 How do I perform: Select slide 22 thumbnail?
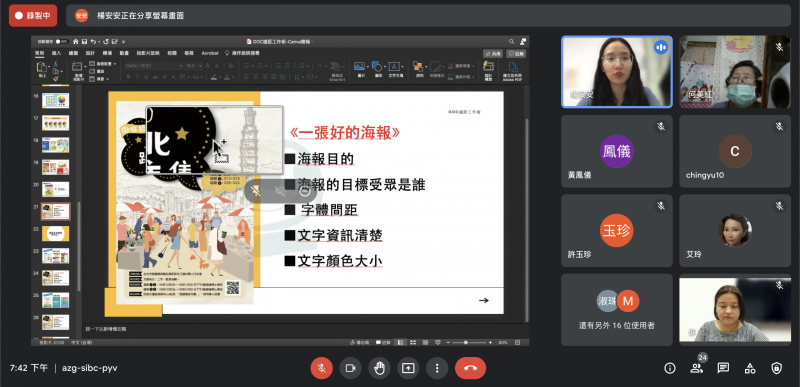(x=56, y=234)
